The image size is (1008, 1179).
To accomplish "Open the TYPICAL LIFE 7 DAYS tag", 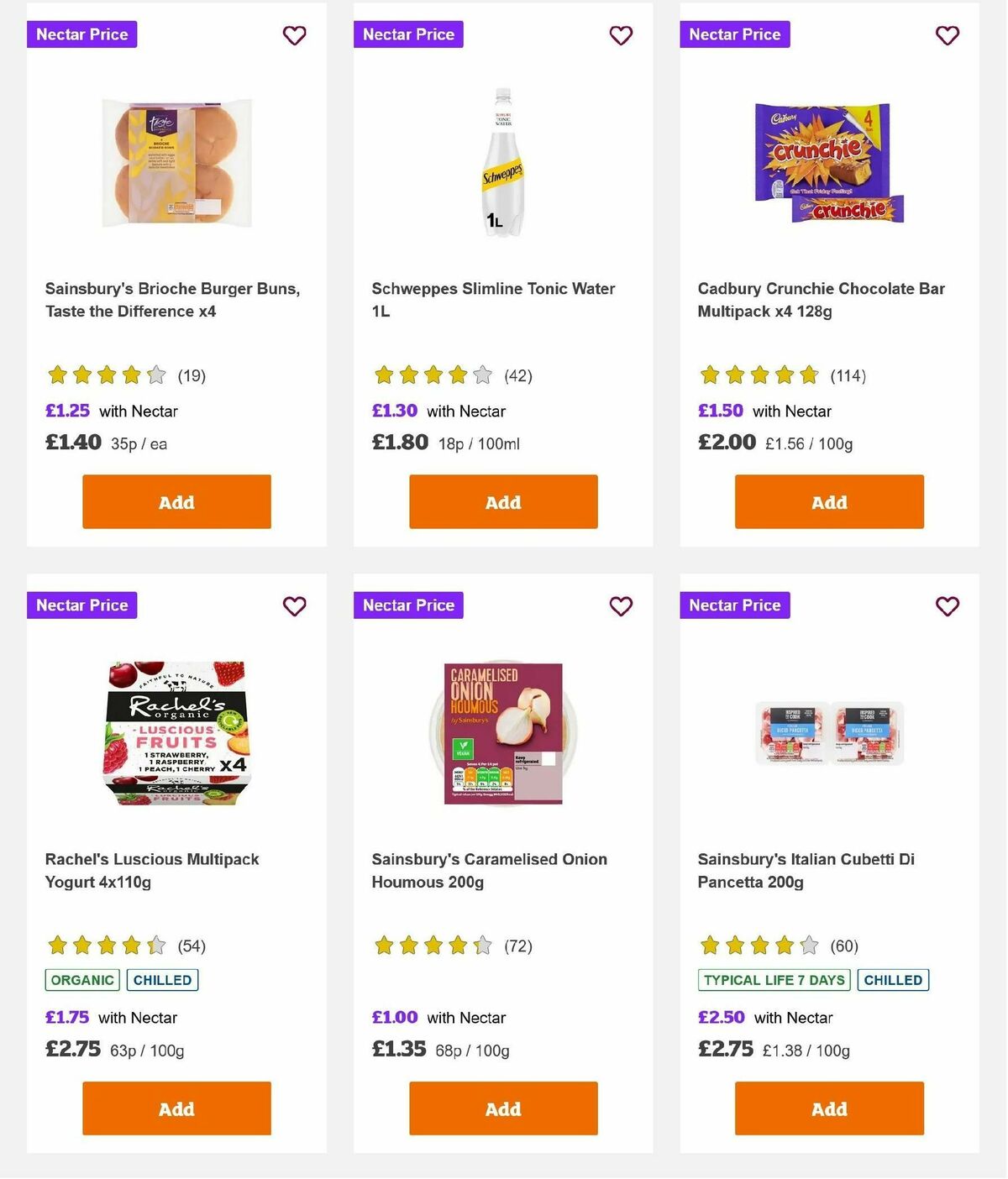I will pos(773,979).
